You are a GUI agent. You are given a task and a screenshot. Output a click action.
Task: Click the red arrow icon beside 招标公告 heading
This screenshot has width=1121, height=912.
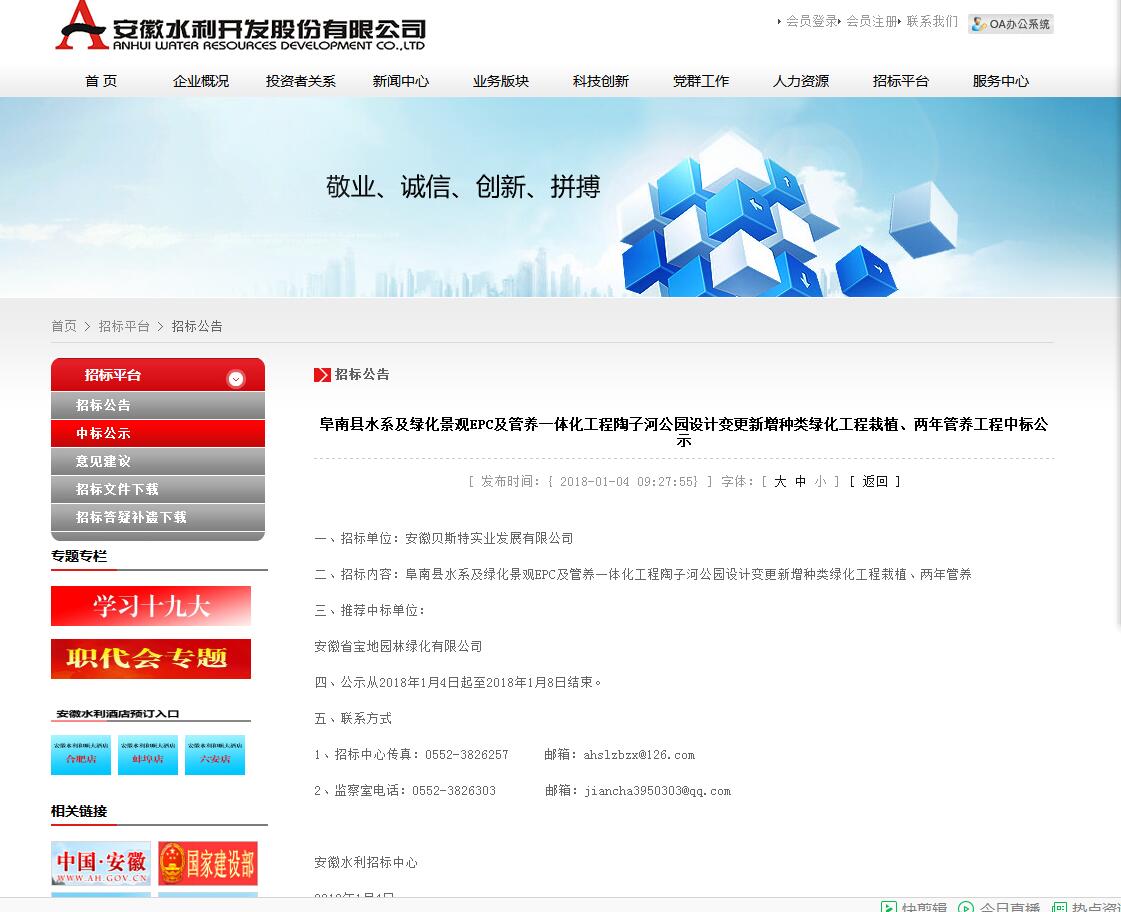click(x=322, y=375)
